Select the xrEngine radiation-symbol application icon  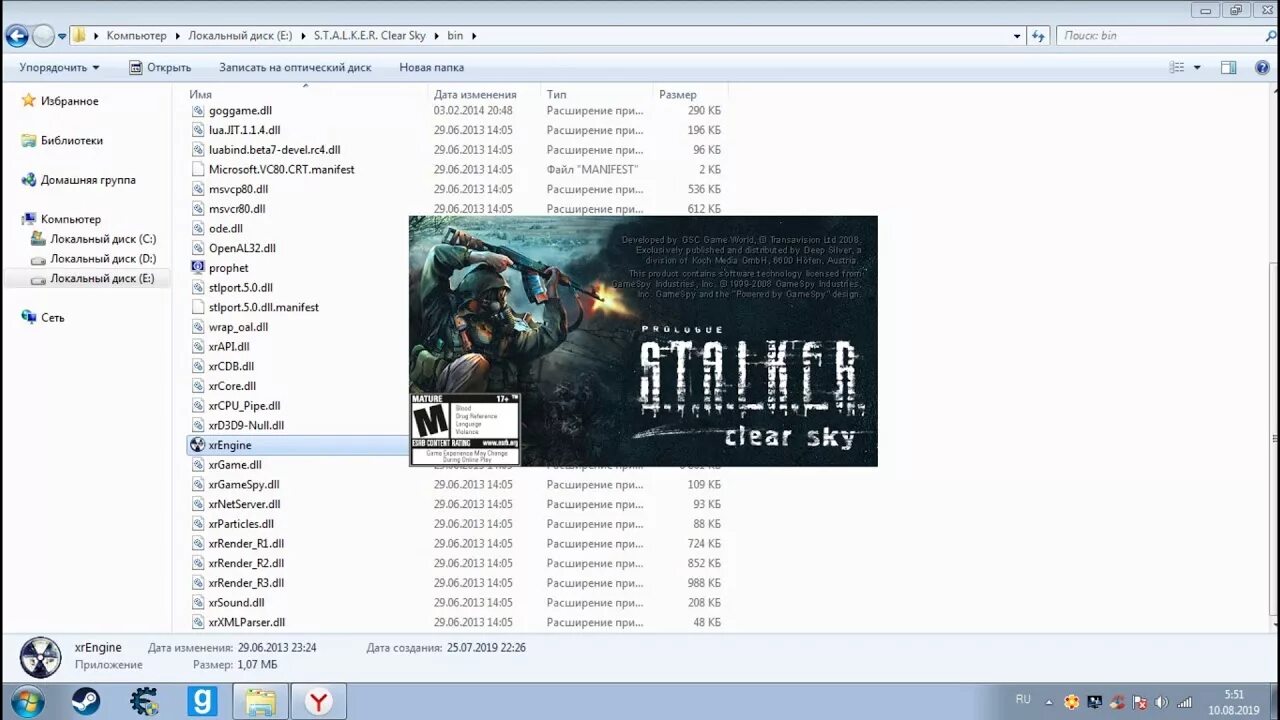point(197,445)
